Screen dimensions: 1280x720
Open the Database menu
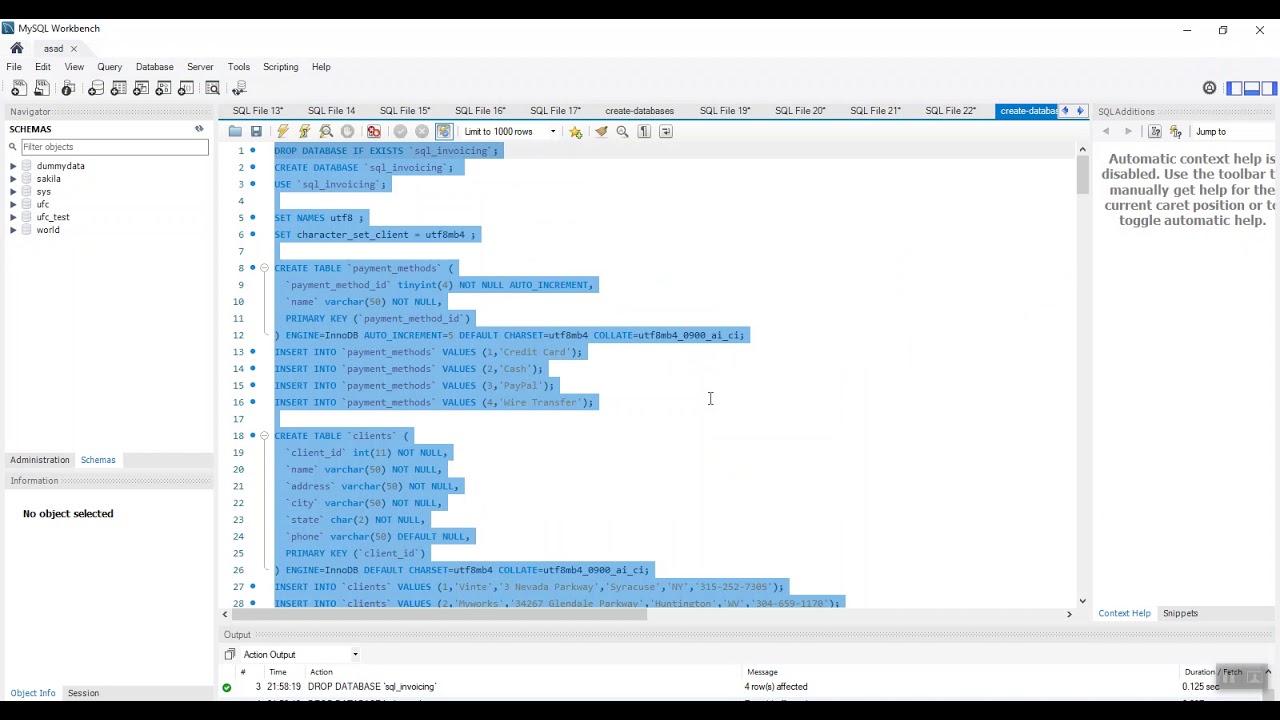pyautogui.click(x=155, y=67)
